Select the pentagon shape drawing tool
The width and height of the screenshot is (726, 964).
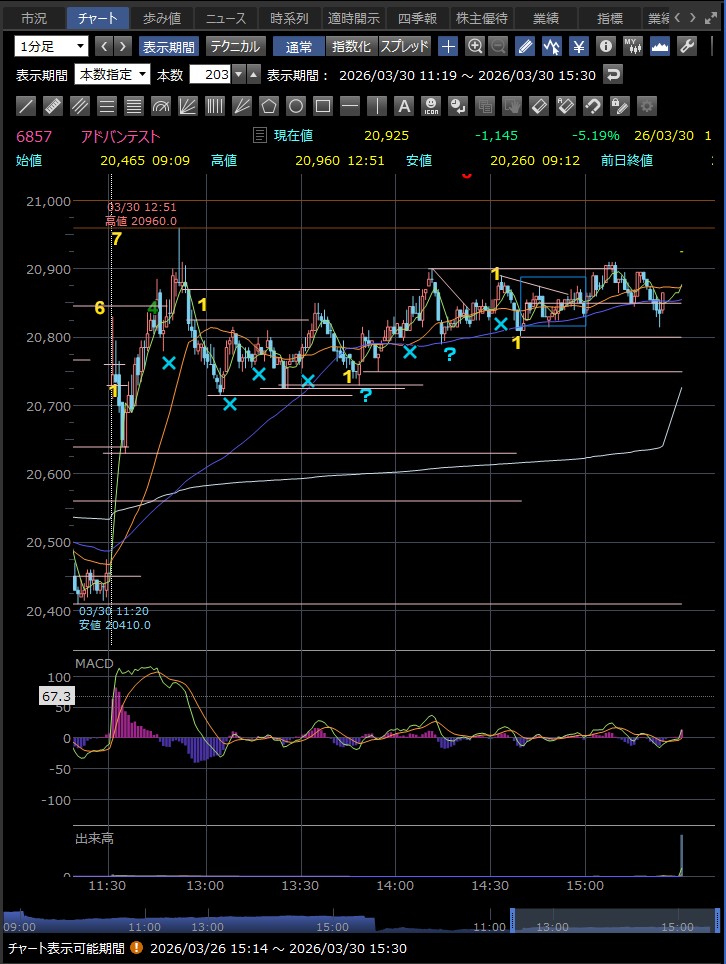click(x=268, y=106)
